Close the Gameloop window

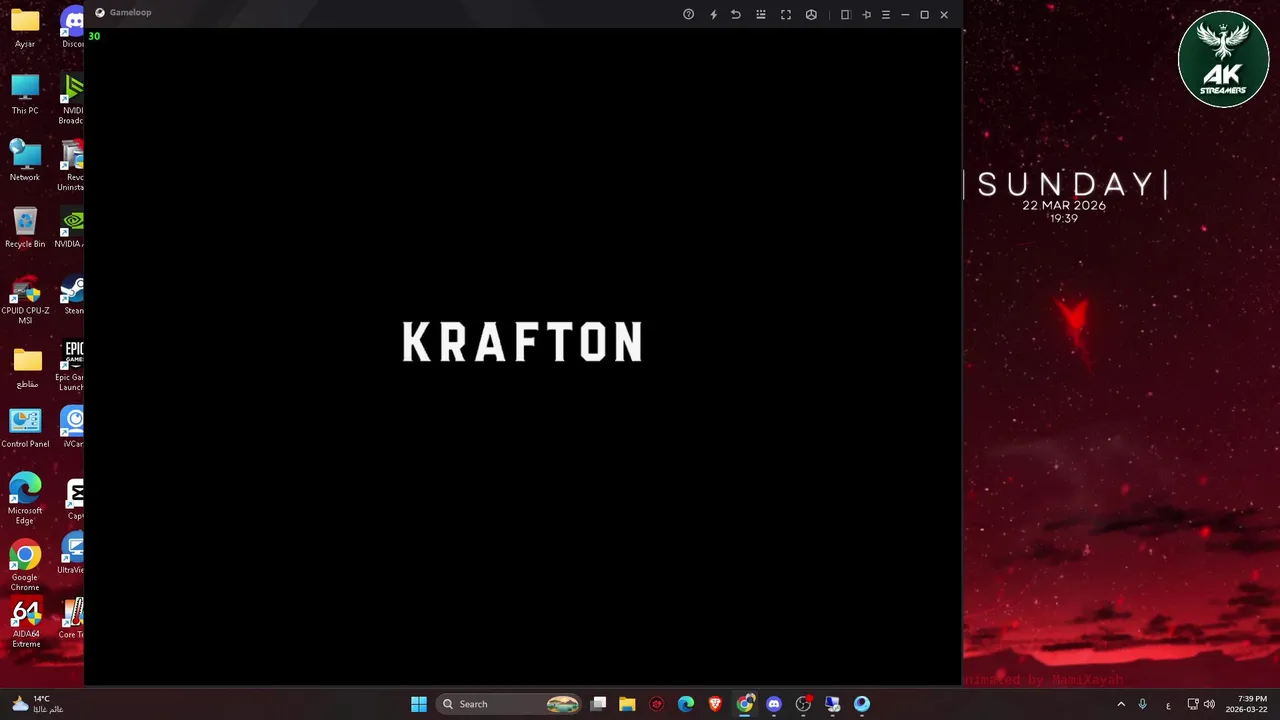944,14
